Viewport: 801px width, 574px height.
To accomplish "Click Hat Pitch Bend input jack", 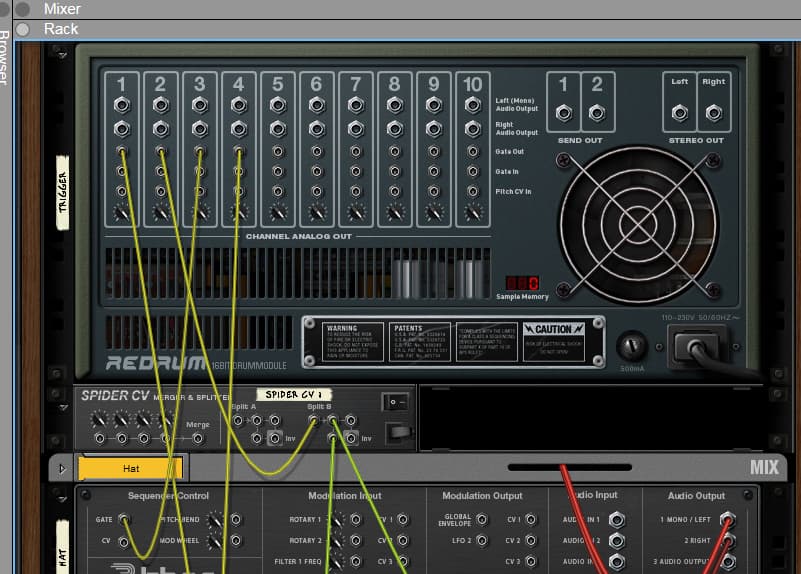I will pyautogui.click(x=236, y=519).
